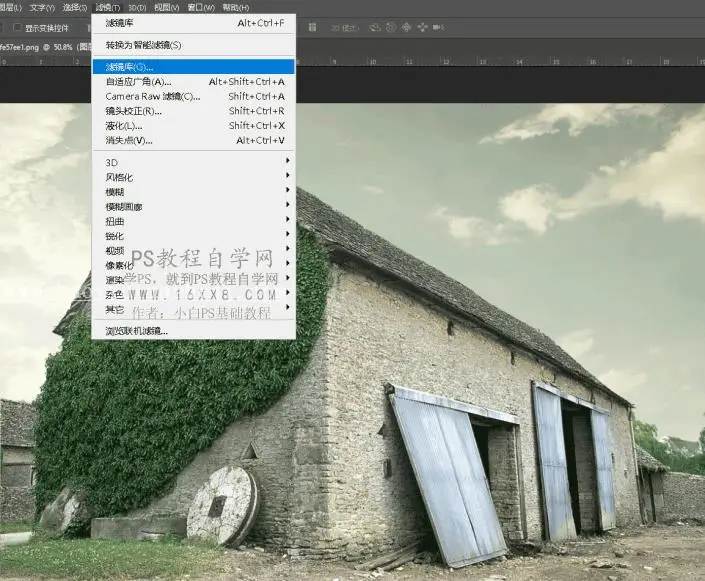Toggle the 显示变换控件 checkbox

[18, 27]
